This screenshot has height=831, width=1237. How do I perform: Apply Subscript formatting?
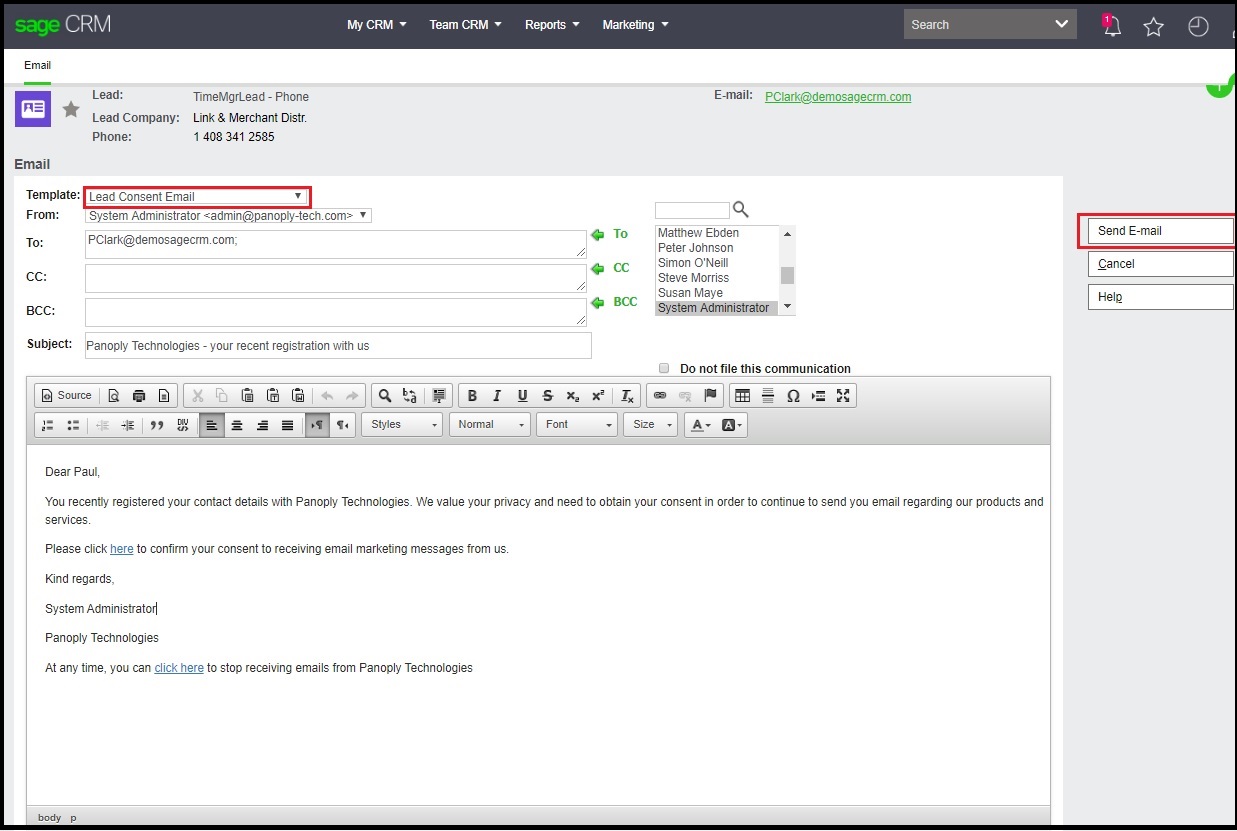572,395
